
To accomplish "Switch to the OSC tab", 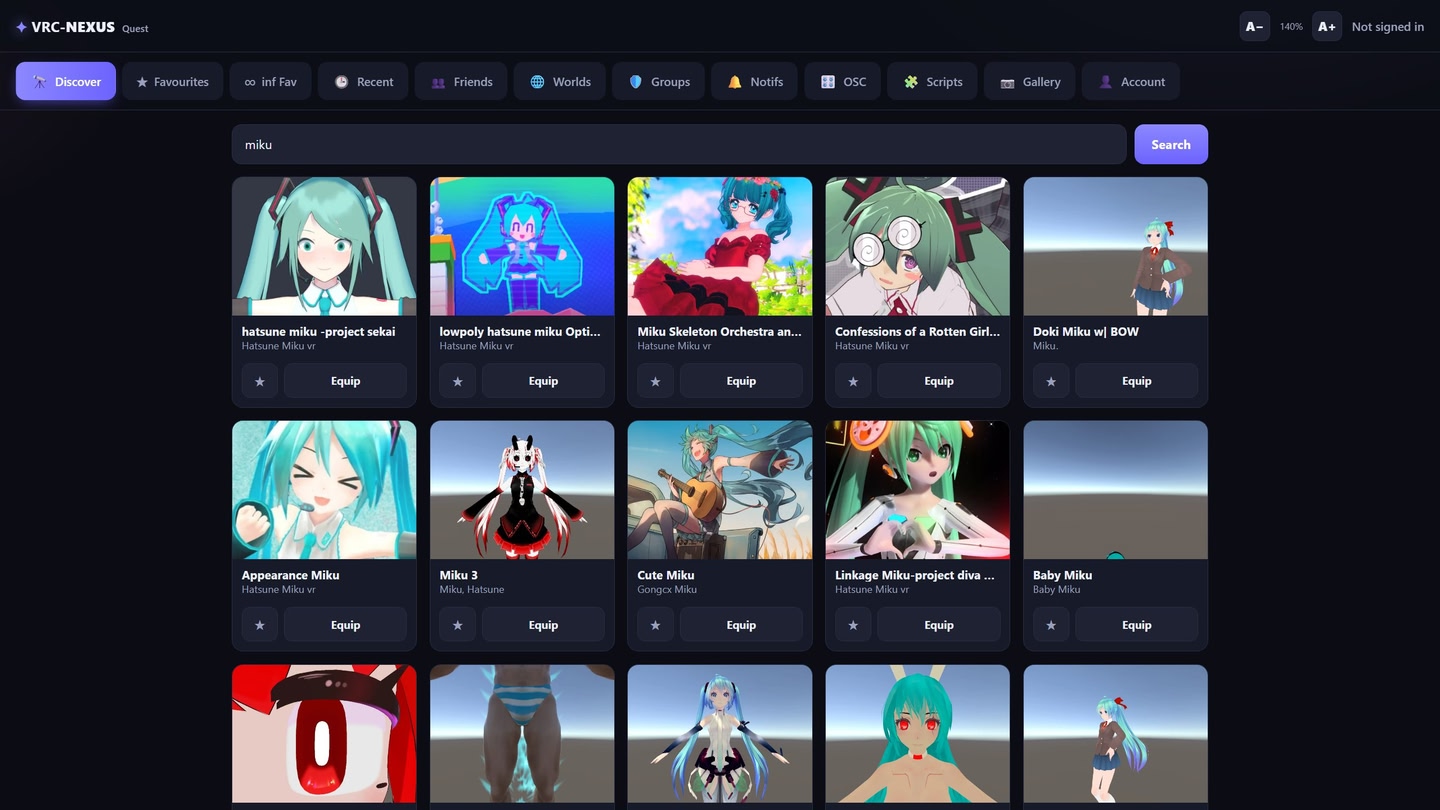I will click(x=842, y=81).
